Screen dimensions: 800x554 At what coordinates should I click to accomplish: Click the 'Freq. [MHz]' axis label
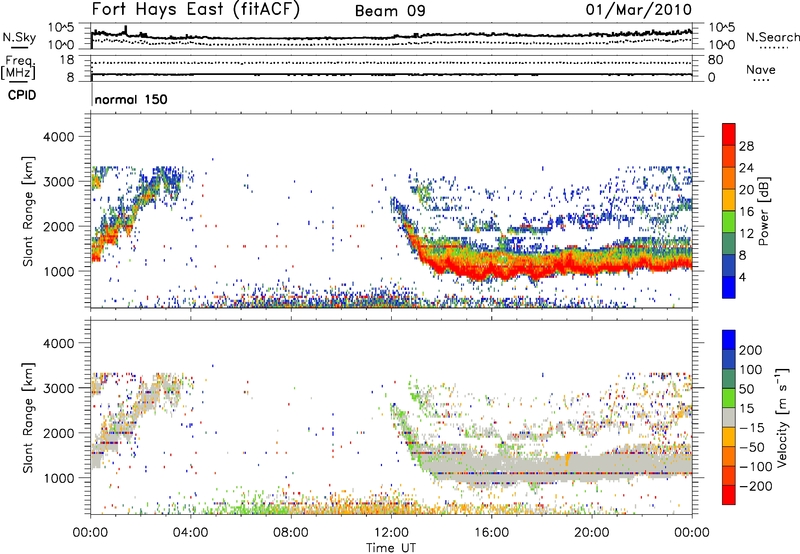tap(18, 67)
